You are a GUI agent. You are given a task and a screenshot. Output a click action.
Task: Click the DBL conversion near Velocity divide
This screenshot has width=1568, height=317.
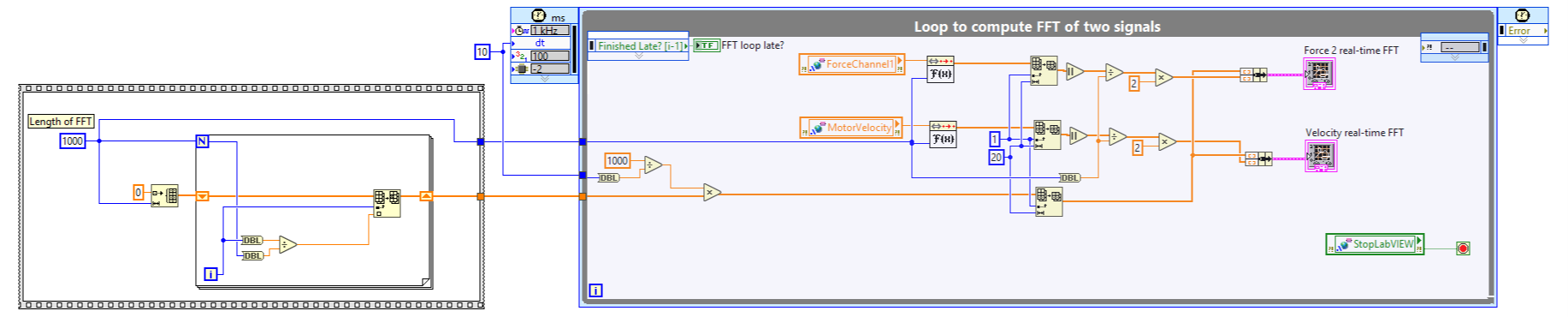coord(1069,178)
